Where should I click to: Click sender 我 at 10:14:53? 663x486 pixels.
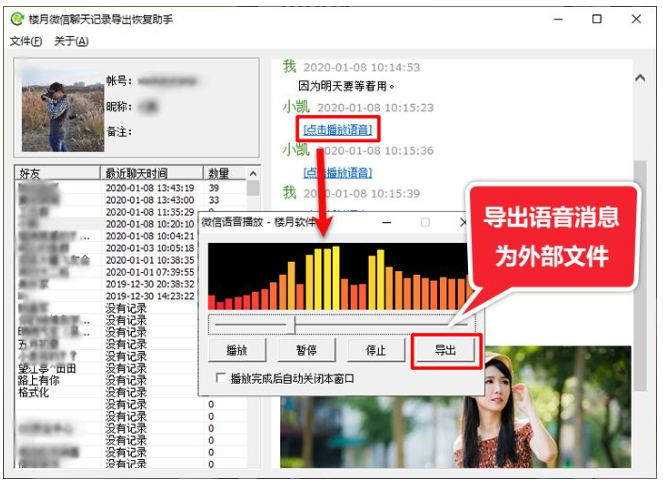tap(290, 66)
